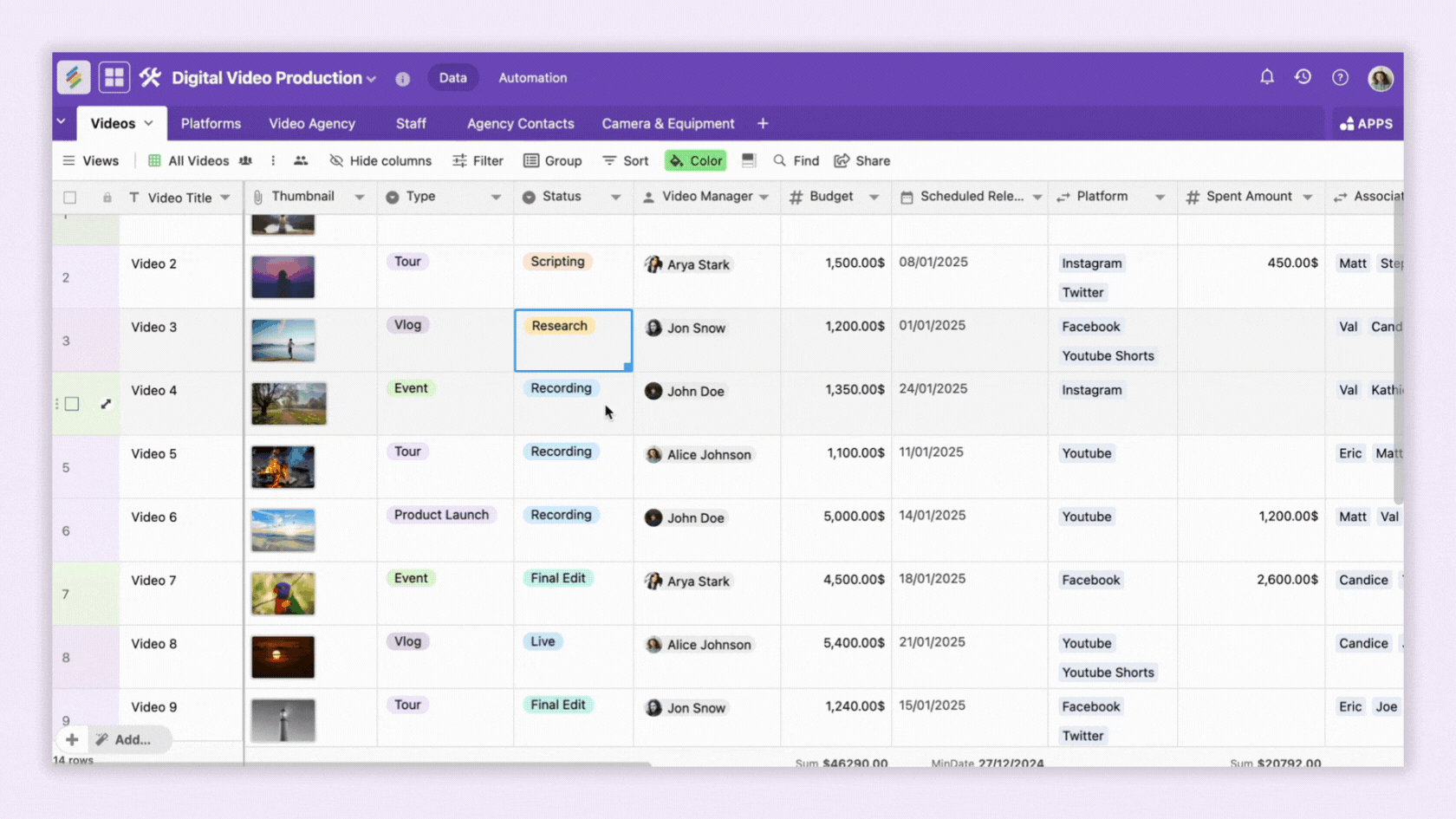Viewport: 1456px width, 819px height.
Task: Tick the Video 4 row checkbox
Action: 72,404
